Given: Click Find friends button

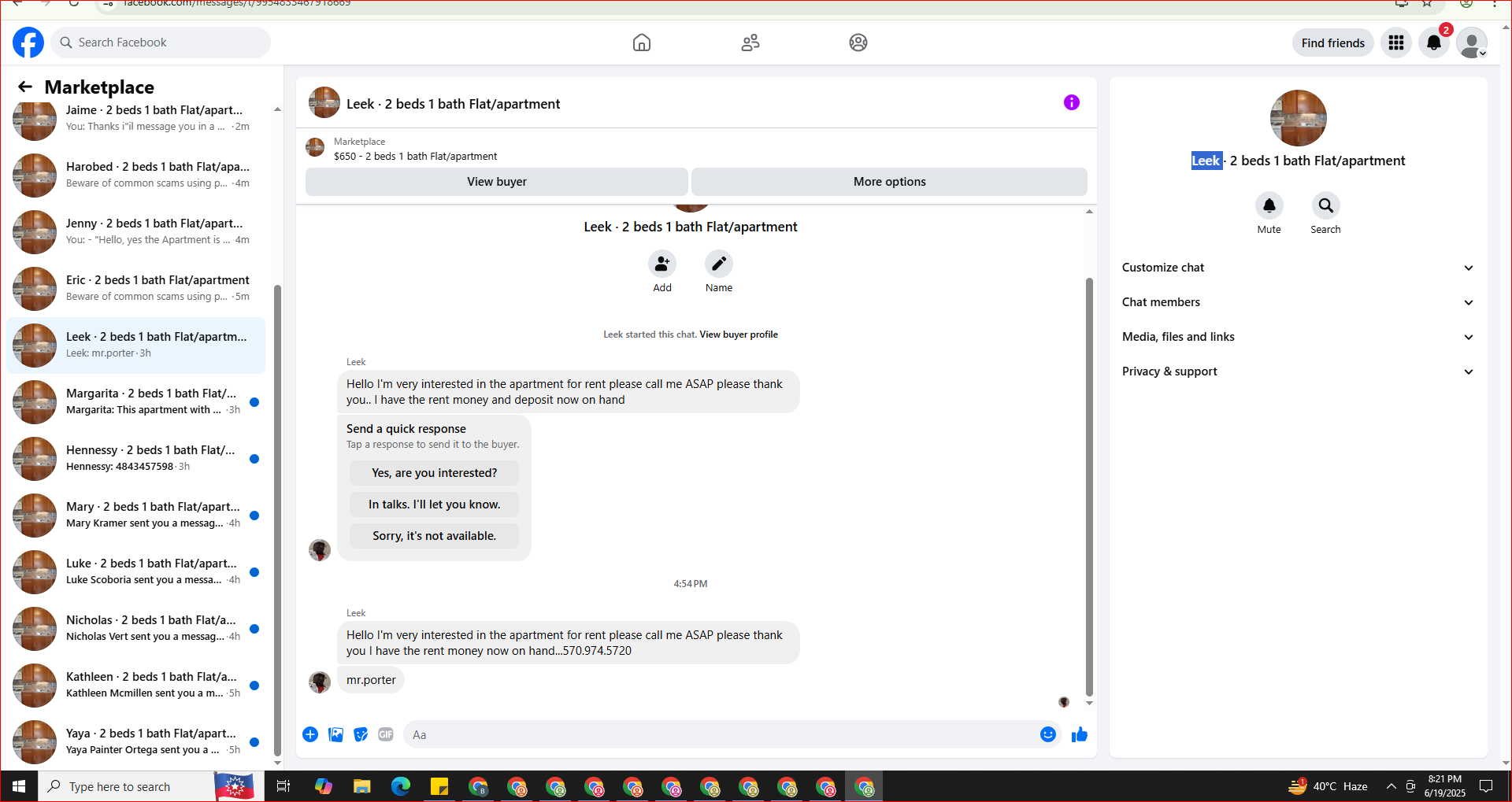Looking at the screenshot, I should 1333,43.
